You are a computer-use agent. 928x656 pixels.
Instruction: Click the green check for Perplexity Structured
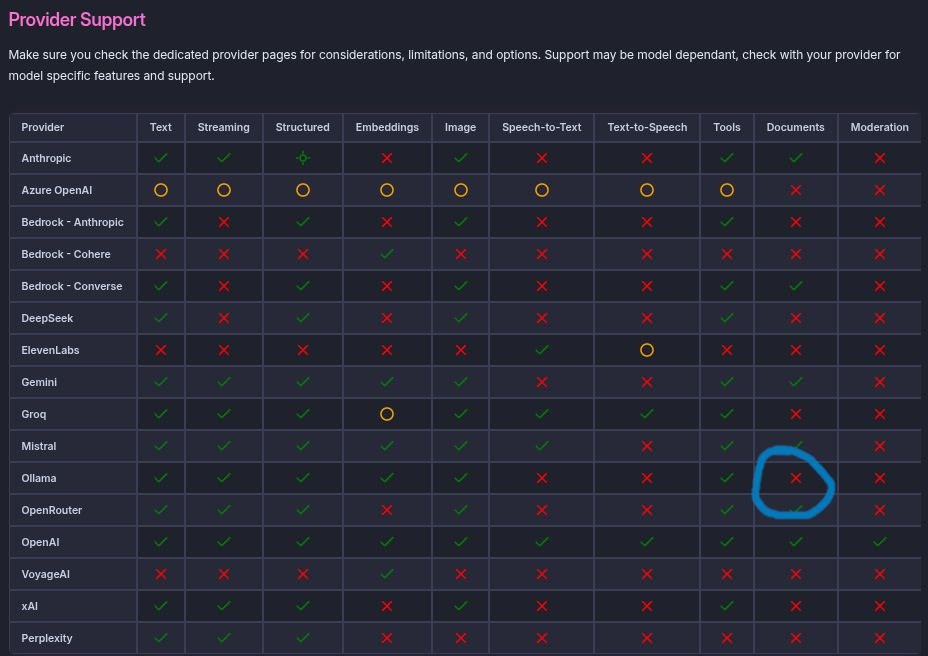tap(302, 638)
